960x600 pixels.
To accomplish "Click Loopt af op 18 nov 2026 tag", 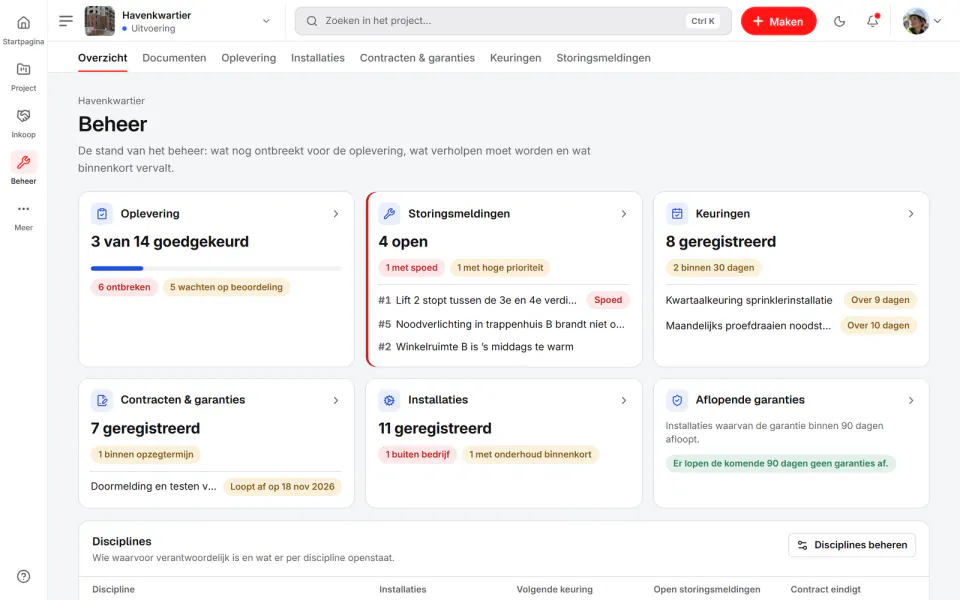I will click(282, 487).
